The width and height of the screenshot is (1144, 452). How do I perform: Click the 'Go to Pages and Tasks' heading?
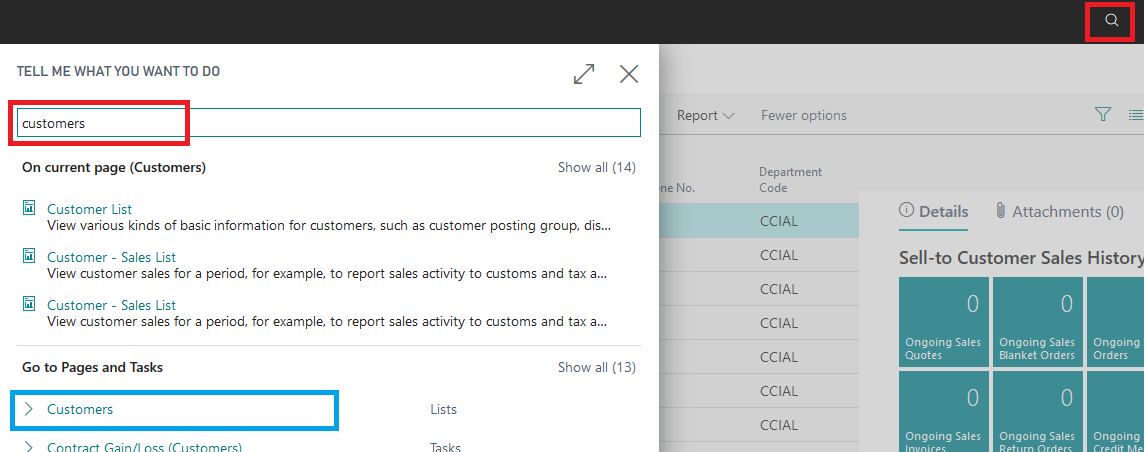93,367
